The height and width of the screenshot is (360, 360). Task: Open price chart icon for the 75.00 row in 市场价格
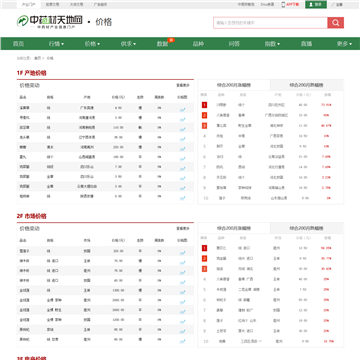pos(183,272)
